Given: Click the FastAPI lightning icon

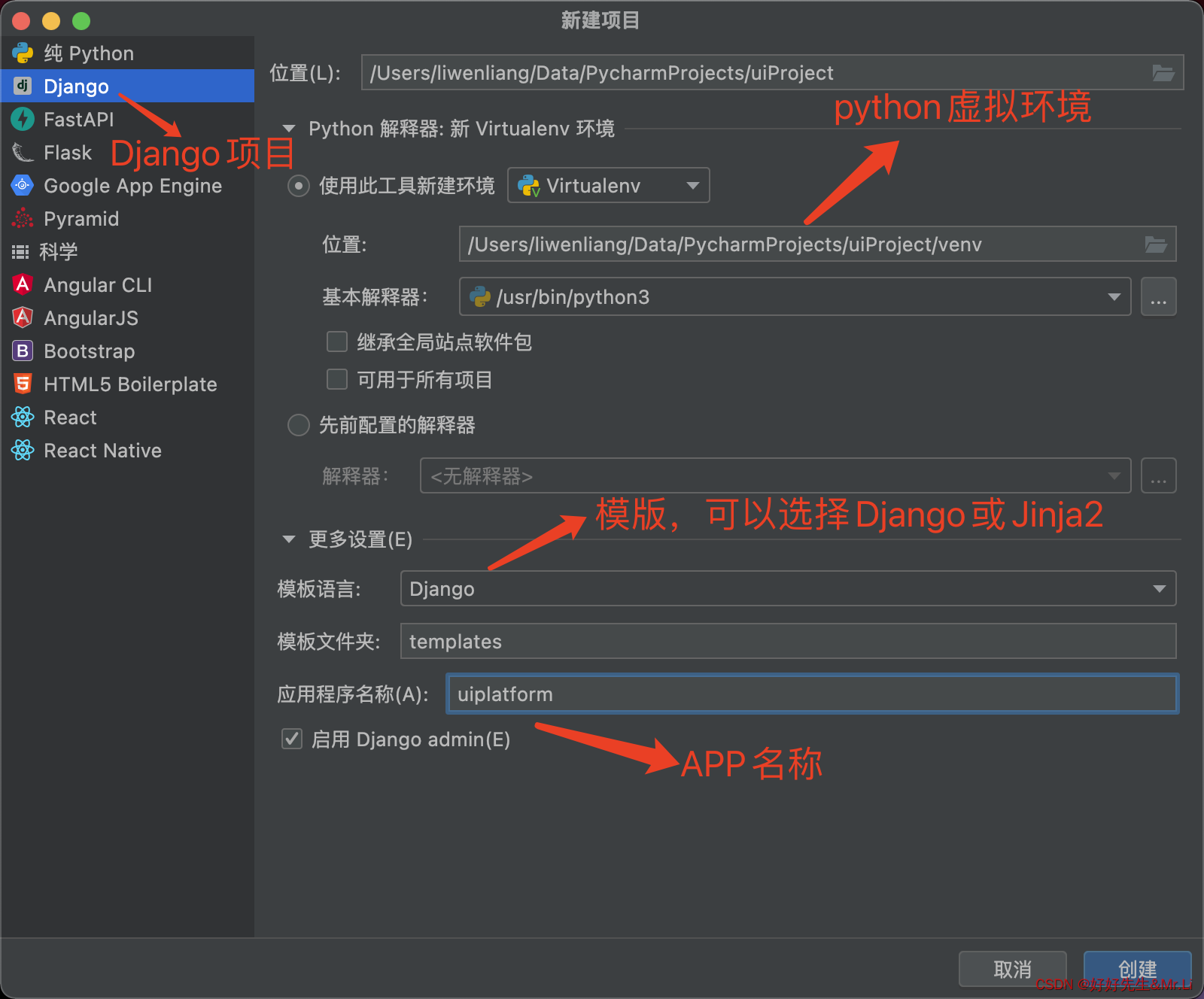Looking at the screenshot, I should coord(23,119).
